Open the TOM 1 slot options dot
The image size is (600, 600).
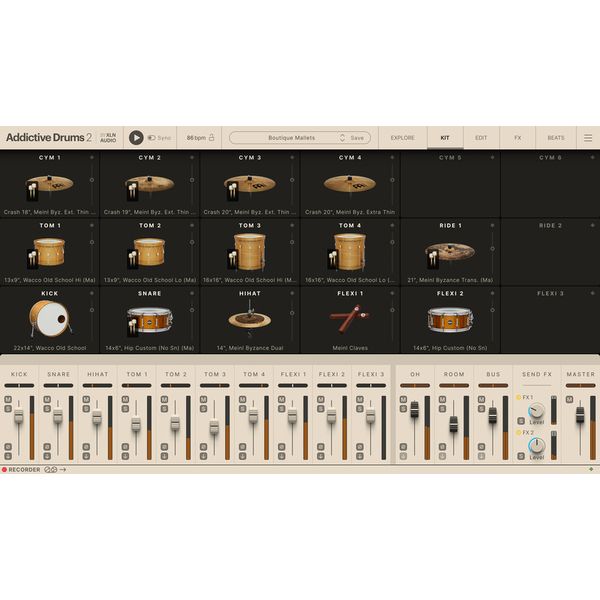coord(92,225)
